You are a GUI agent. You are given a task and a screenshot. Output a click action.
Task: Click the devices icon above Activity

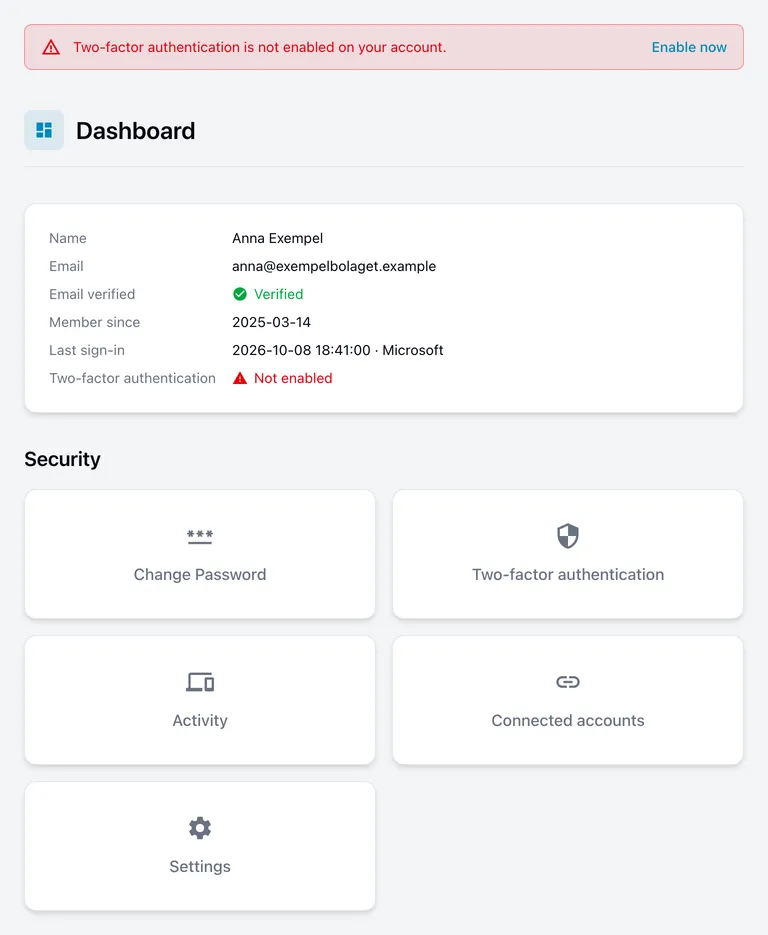200,682
